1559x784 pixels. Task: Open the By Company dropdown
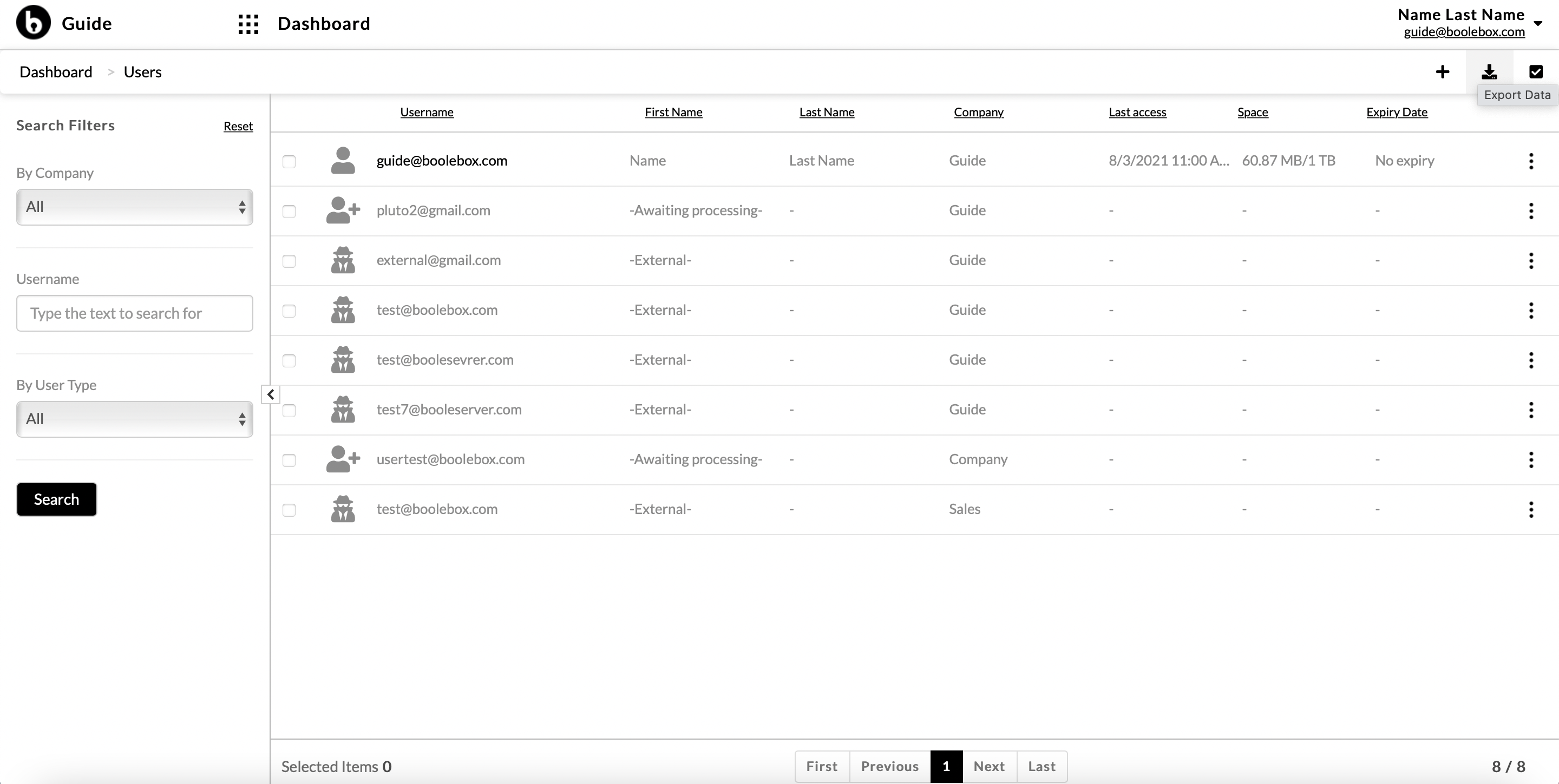pos(134,207)
